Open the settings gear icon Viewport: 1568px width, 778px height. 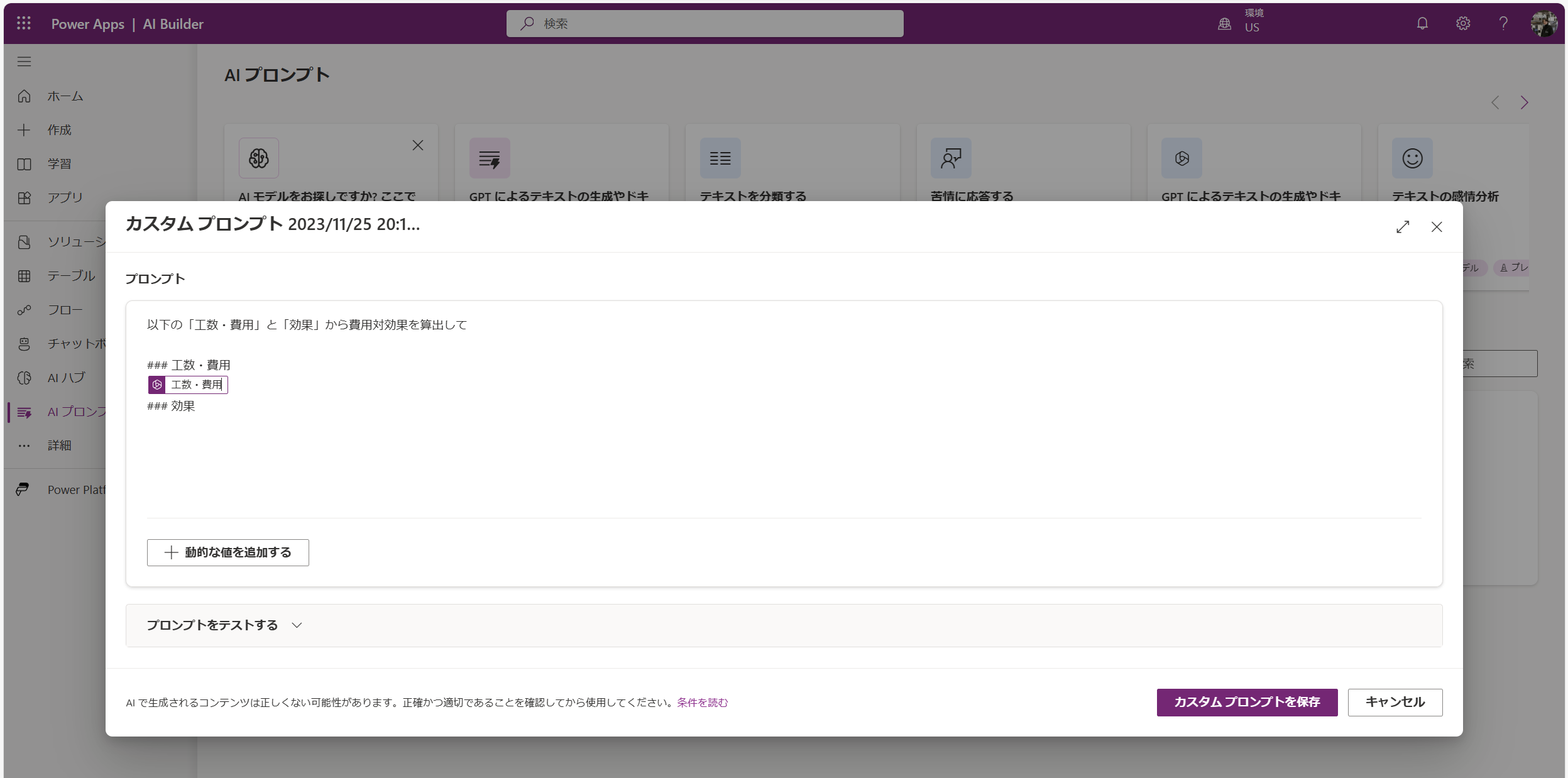(x=1463, y=23)
